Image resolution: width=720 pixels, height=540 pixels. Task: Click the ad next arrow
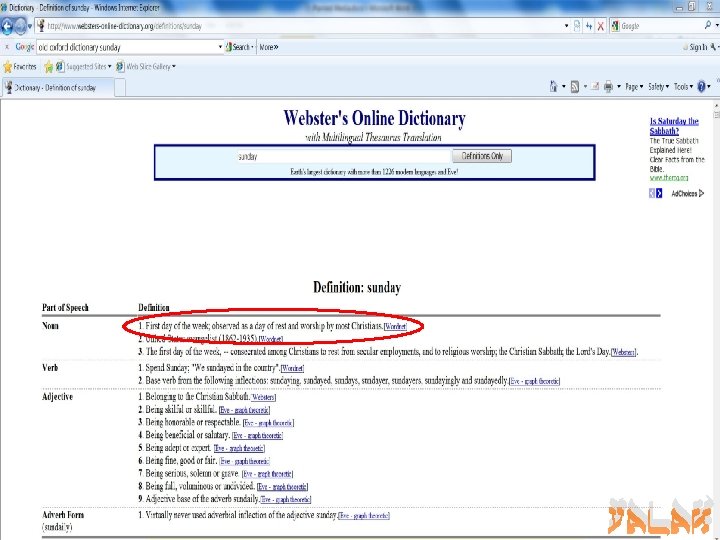click(x=659, y=193)
